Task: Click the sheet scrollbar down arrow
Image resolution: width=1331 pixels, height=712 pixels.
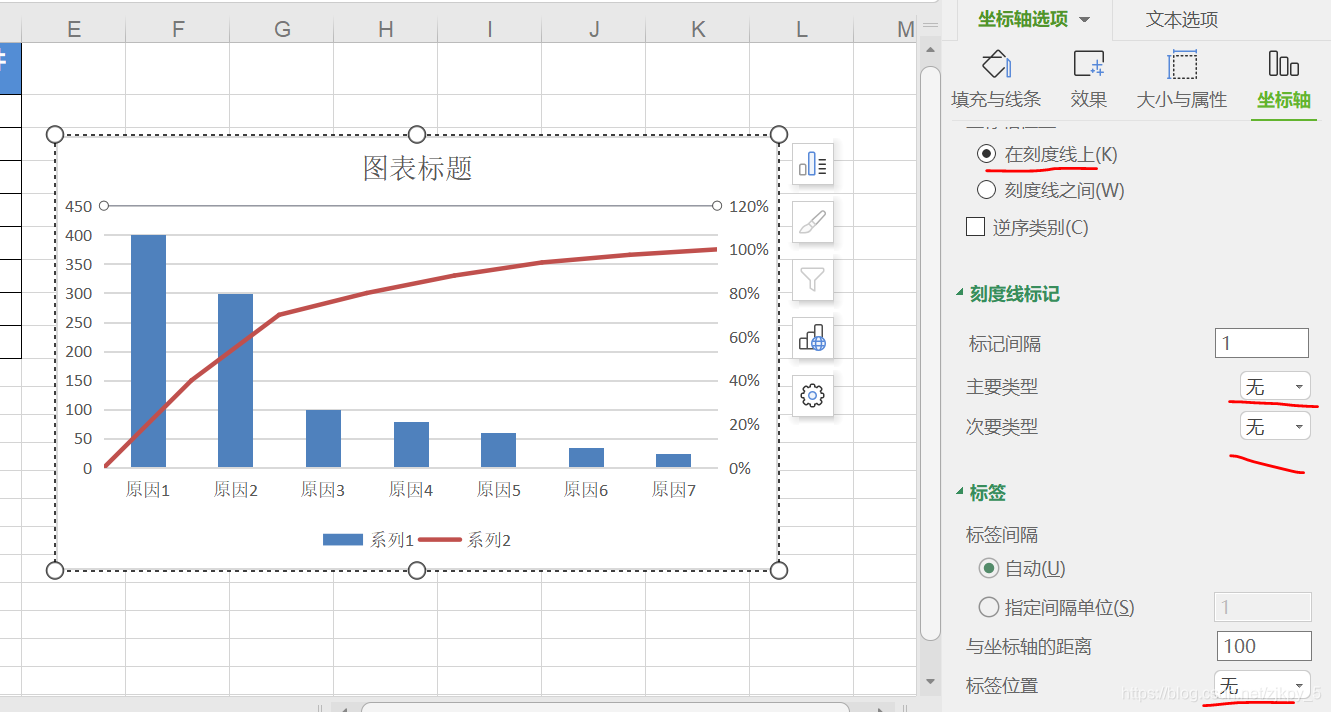Action: pyautogui.click(x=930, y=682)
